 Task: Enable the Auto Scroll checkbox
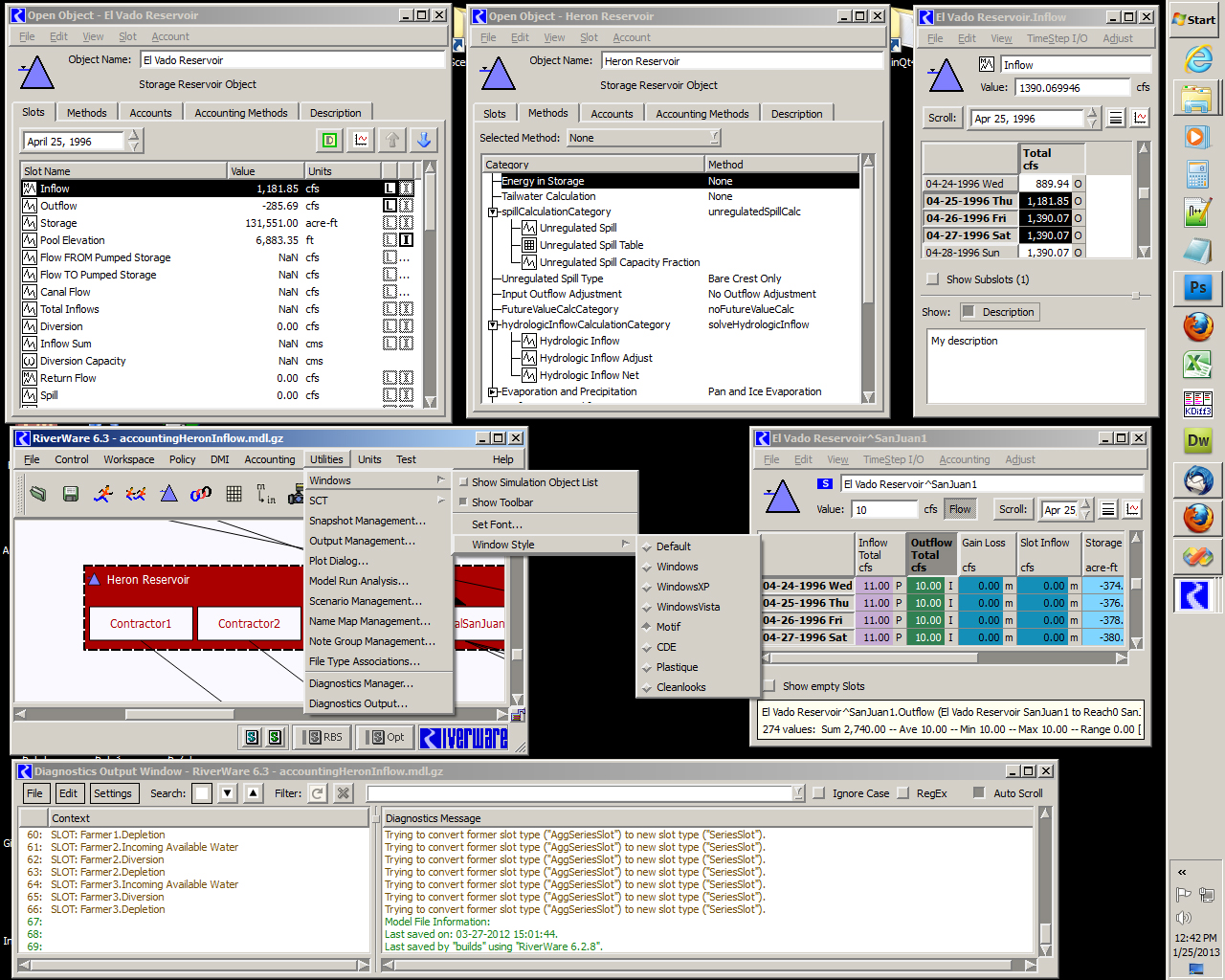(x=979, y=793)
